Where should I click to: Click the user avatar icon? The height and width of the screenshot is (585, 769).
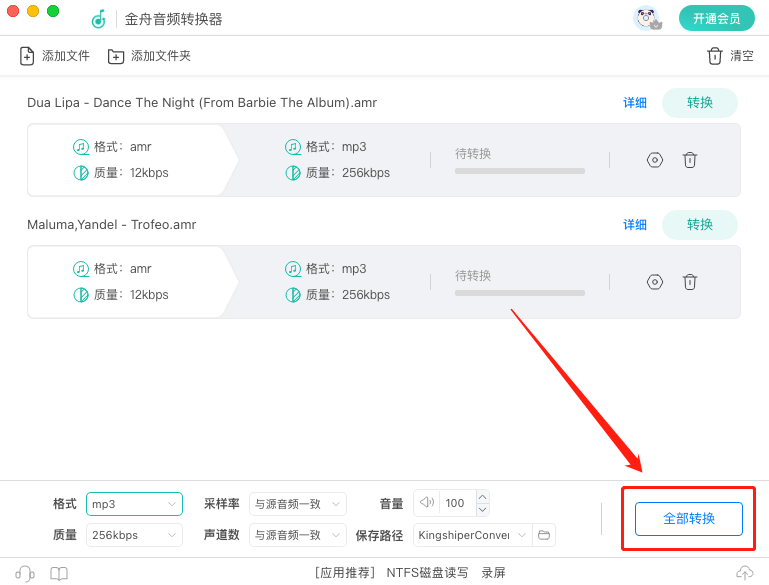tap(646, 19)
